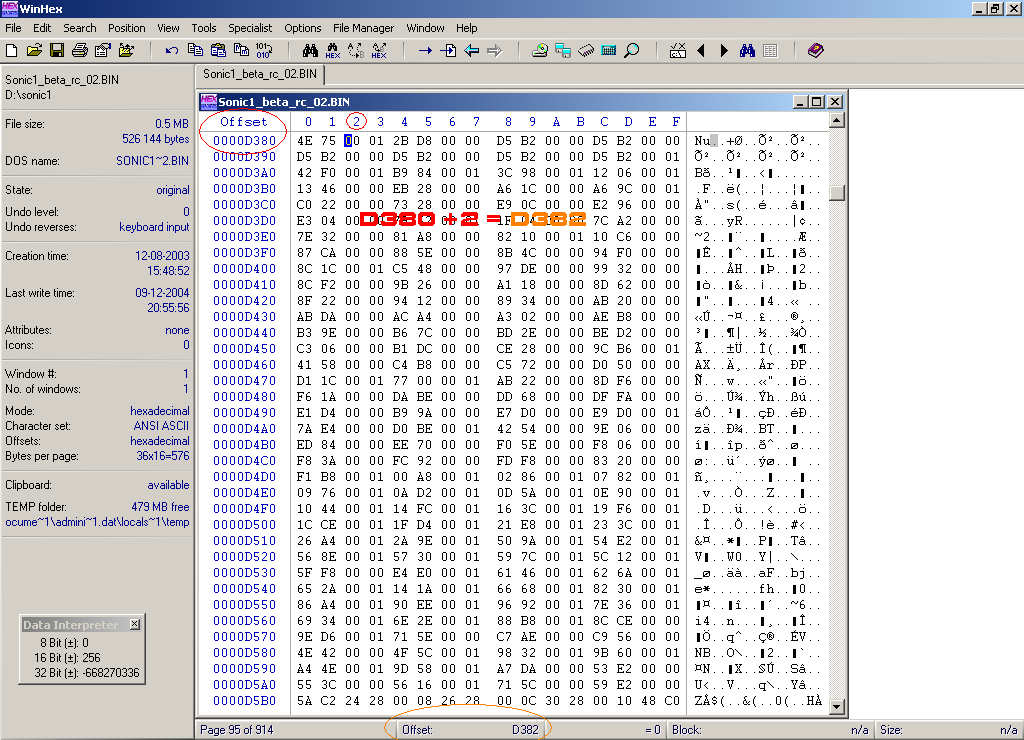This screenshot has height=740, width=1024.
Task: Click the Offset column header
Action: [x=244, y=121]
